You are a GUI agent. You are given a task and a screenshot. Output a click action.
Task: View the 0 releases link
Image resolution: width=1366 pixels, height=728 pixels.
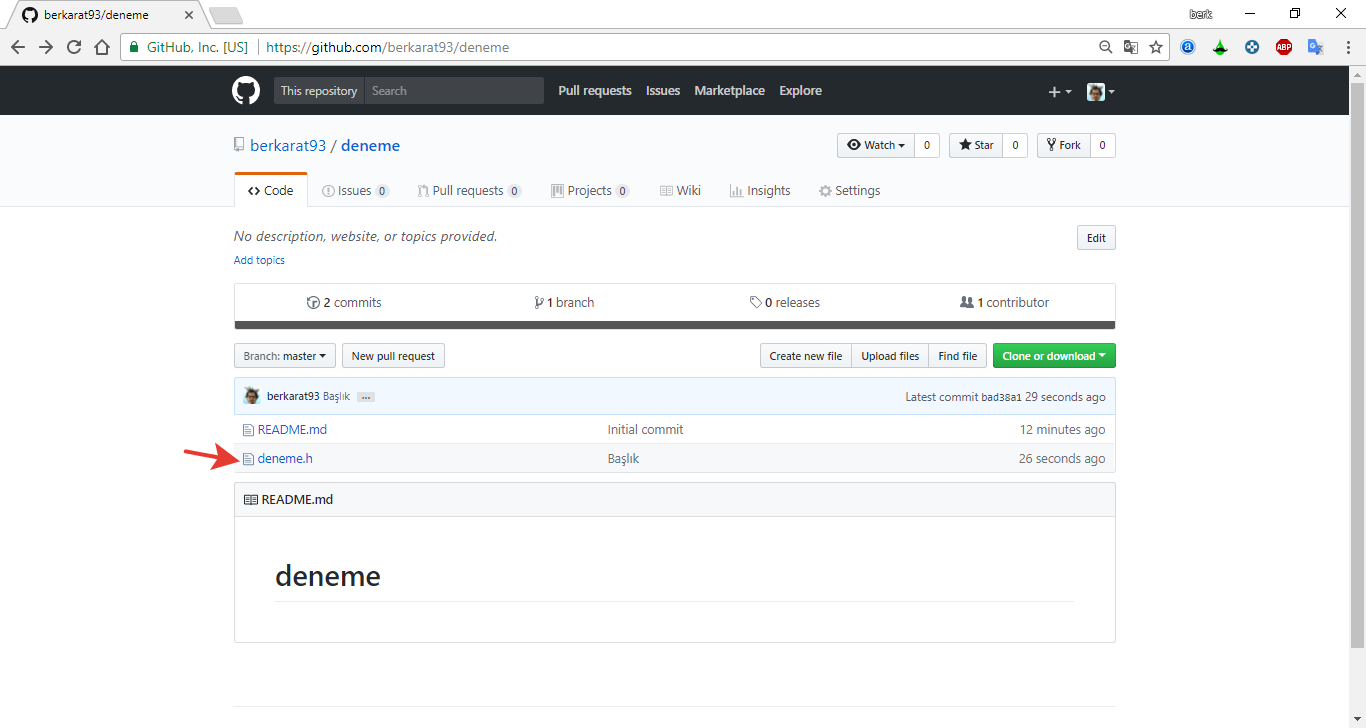click(x=785, y=302)
